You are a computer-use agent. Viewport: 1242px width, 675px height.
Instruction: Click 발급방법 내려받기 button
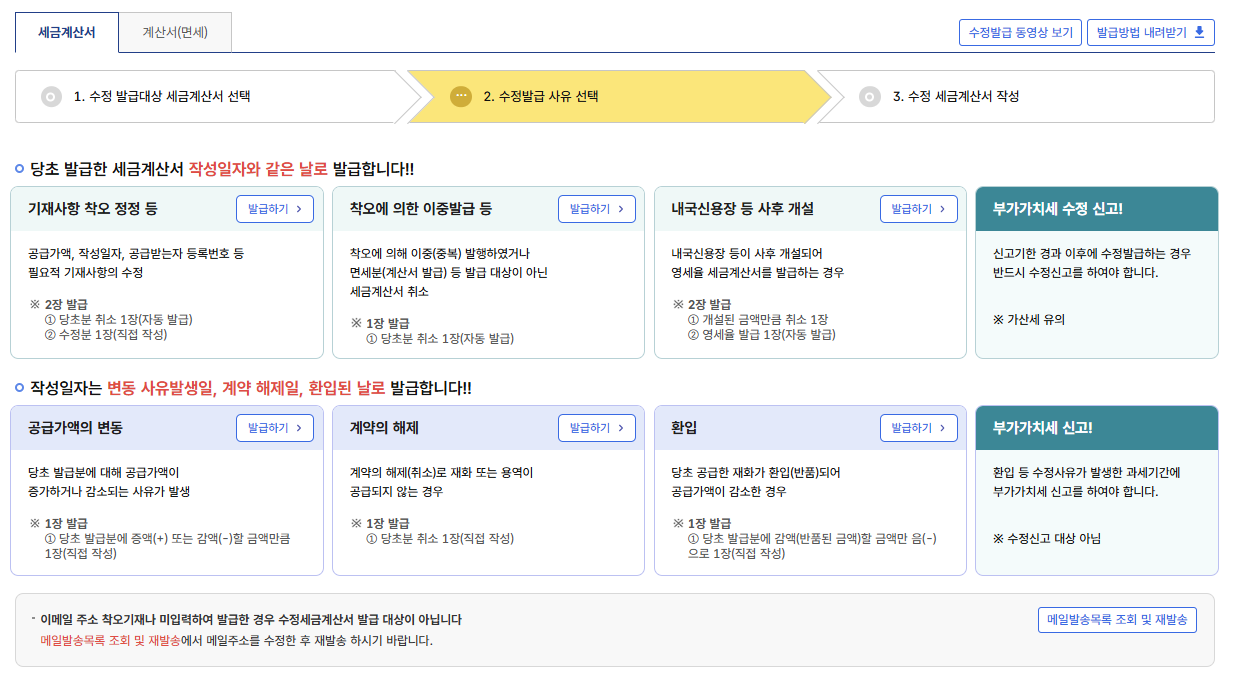click(x=1150, y=32)
